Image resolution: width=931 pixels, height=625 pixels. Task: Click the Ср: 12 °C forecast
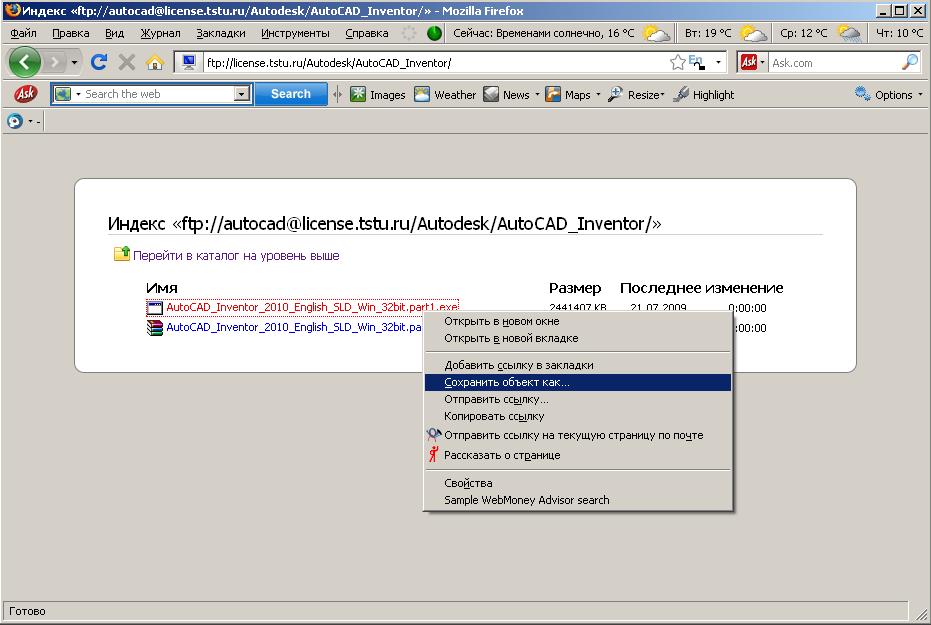(x=803, y=33)
